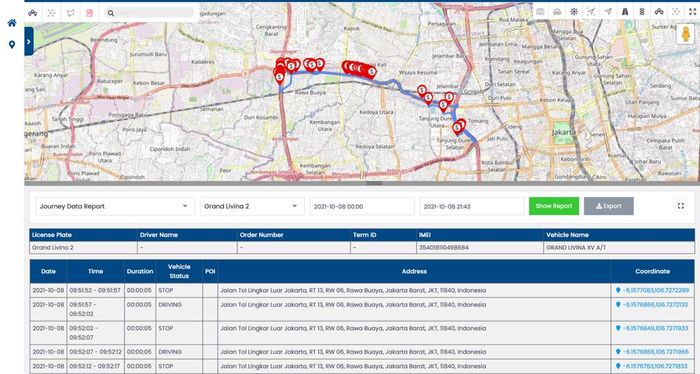This screenshot has height=374, width=700.
Task: Select the vehicle car icon in left map toolbar
Action: pyautogui.click(x=33, y=13)
